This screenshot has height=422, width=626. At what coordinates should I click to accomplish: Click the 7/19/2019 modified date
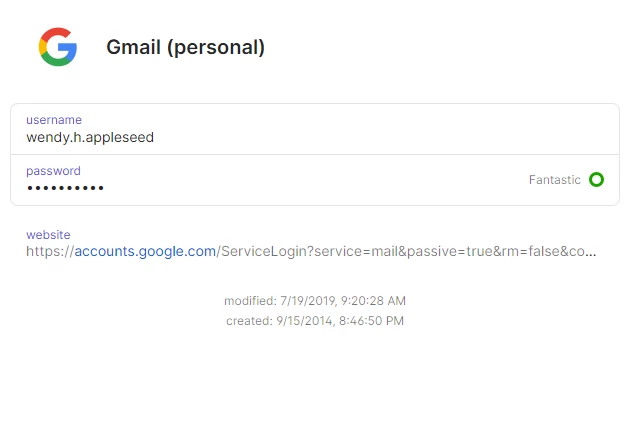coord(308,301)
